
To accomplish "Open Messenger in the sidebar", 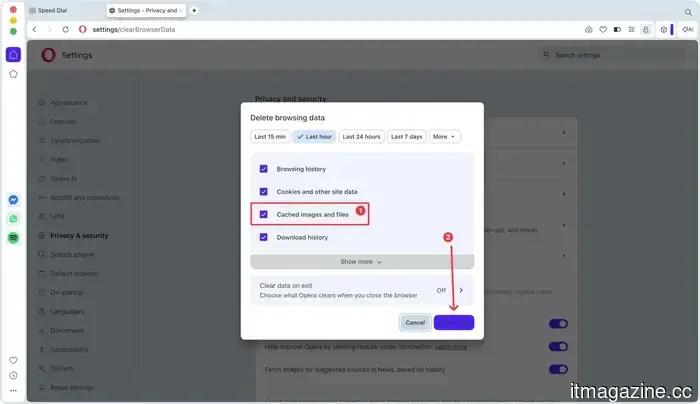I will pos(13,200).
